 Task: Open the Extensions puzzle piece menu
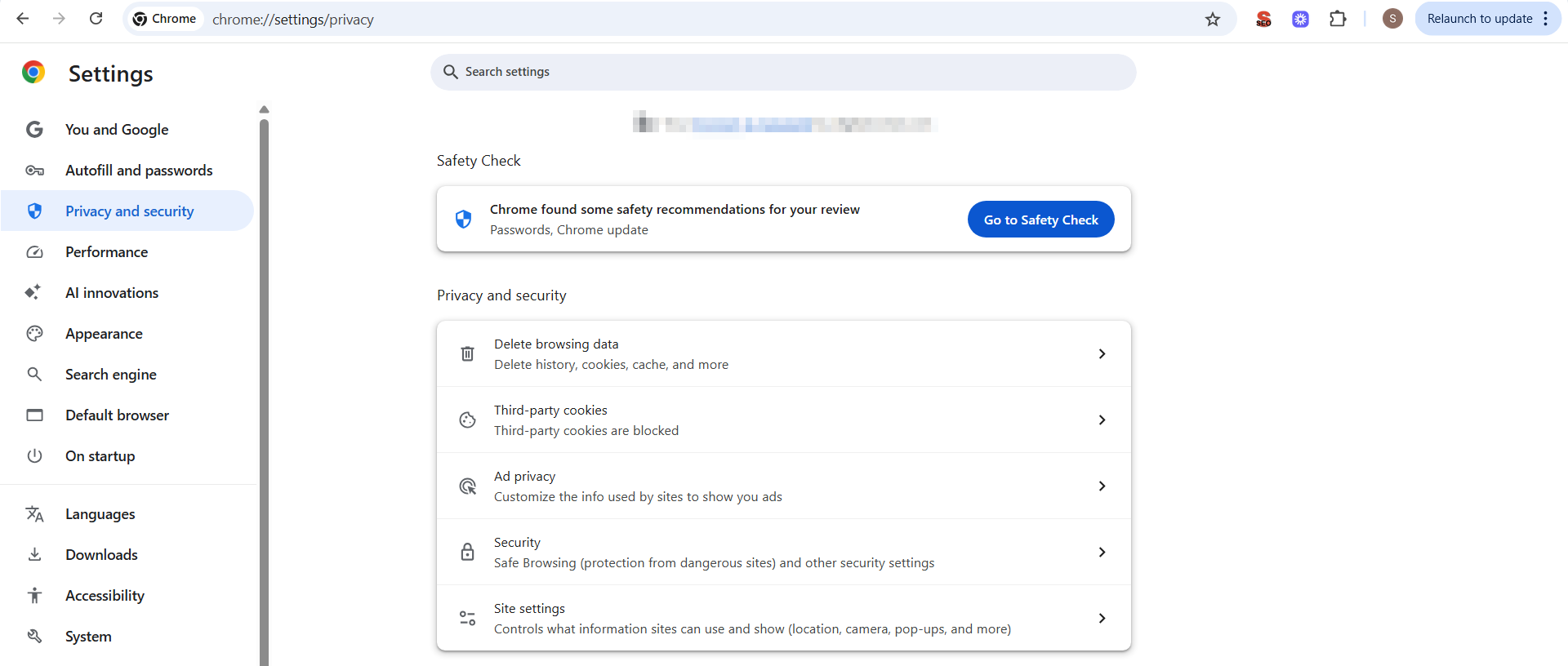(1338, 19)
